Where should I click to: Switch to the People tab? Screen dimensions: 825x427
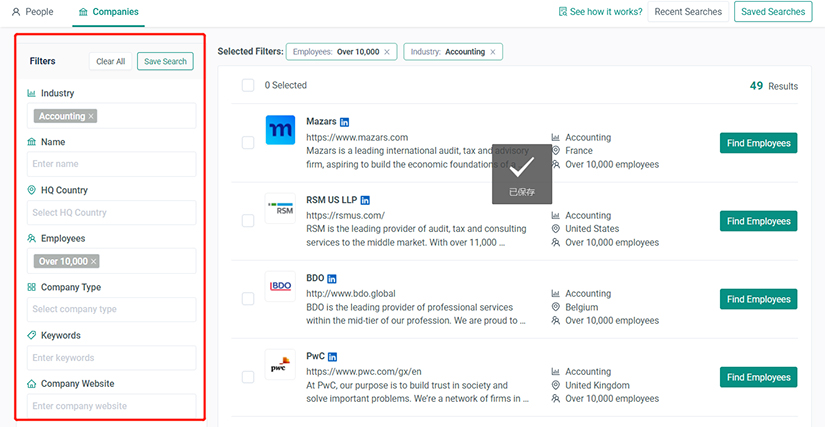tap(33, 12)
